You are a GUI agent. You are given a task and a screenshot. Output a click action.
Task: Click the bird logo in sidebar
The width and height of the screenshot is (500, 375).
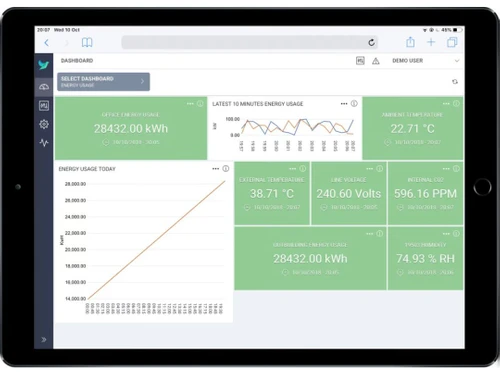[44, 65]
